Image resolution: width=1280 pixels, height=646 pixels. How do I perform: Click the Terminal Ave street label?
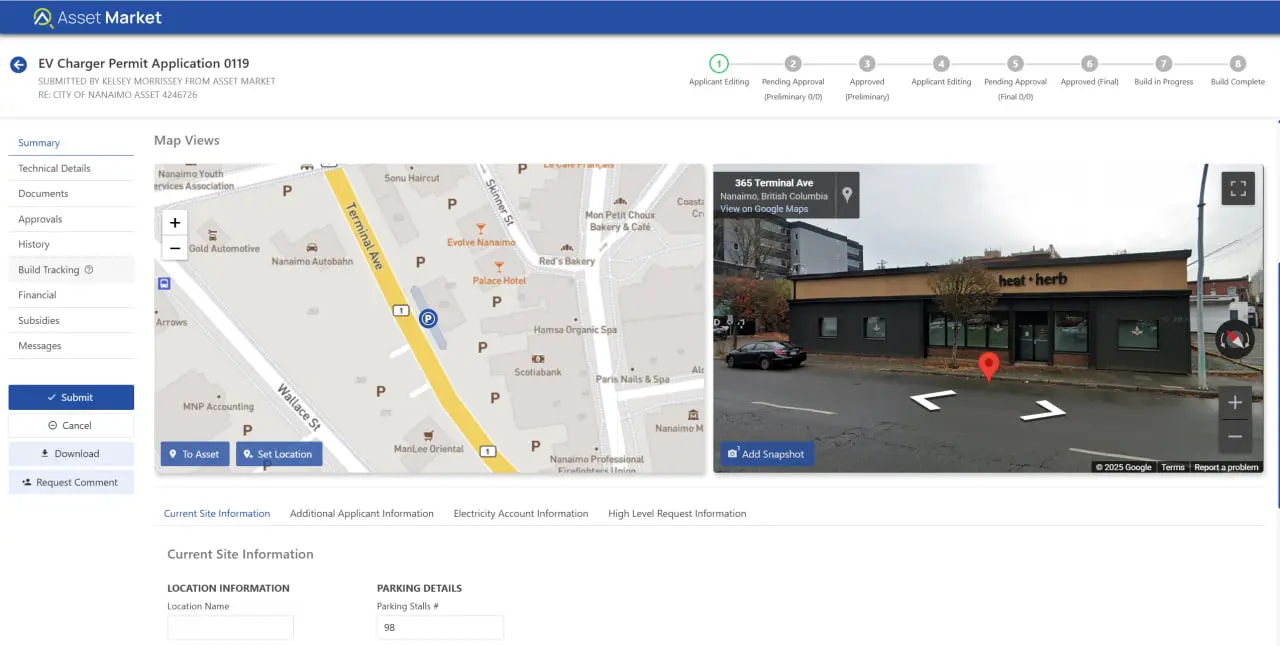(364, 236)
